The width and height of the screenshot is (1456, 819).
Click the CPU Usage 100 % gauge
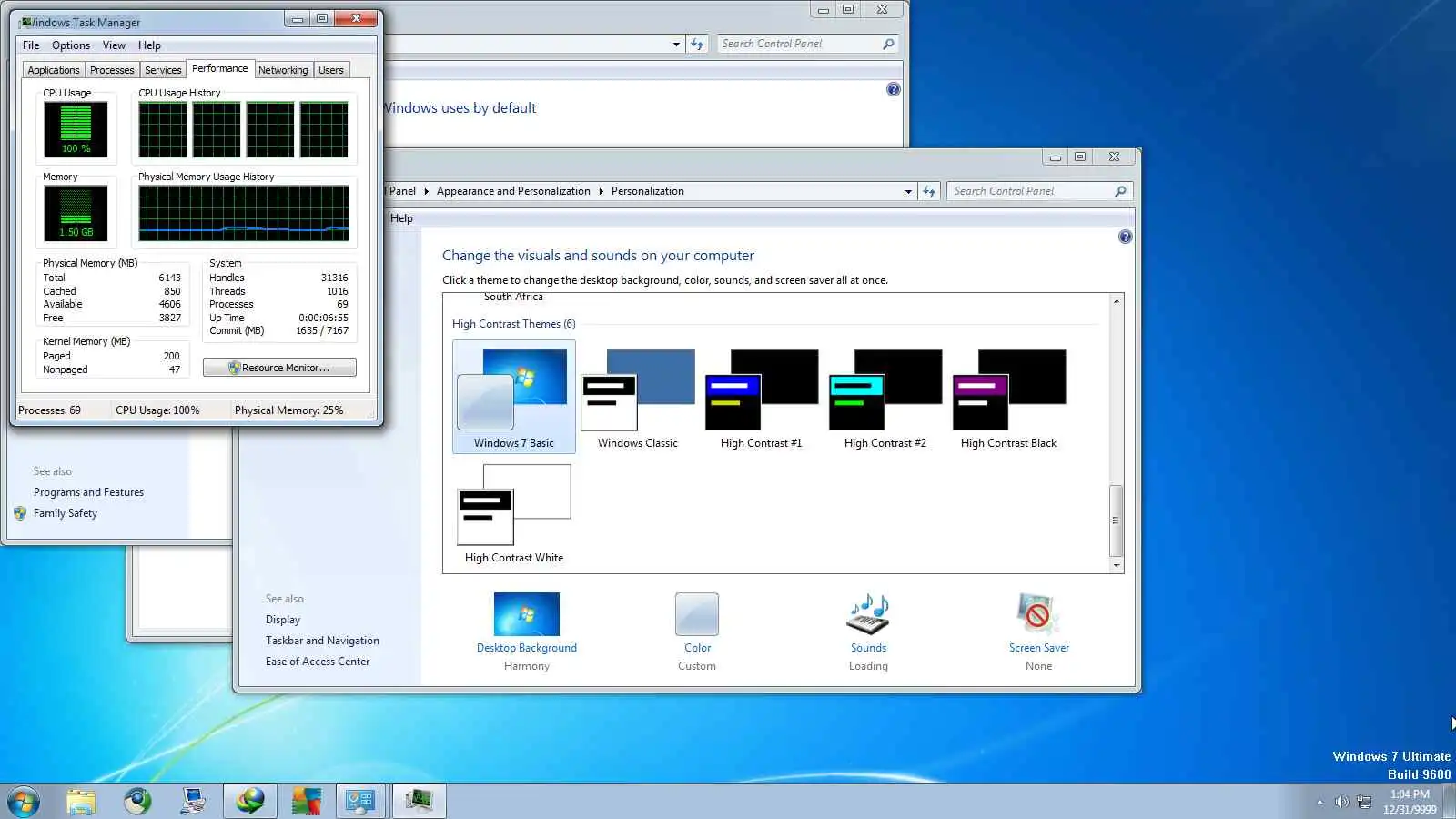coord(76,128)
